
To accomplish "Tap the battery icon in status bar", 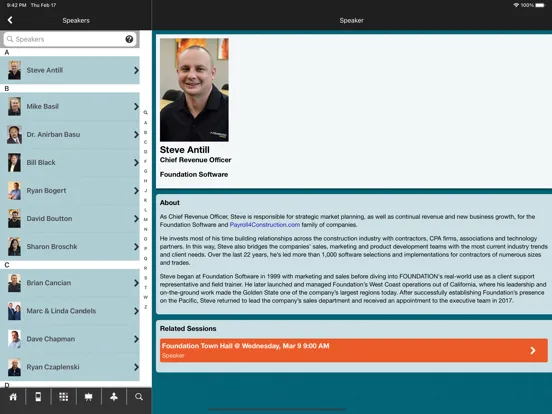I will coord(540,5).
